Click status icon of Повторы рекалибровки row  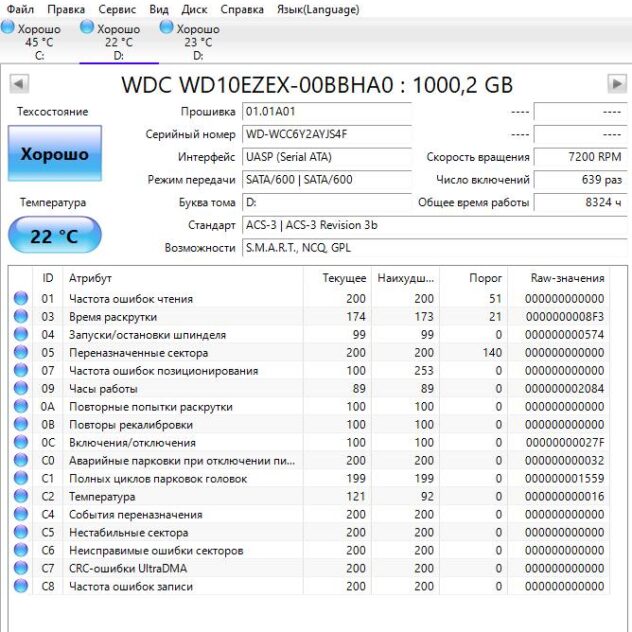[x=21, y=424]
